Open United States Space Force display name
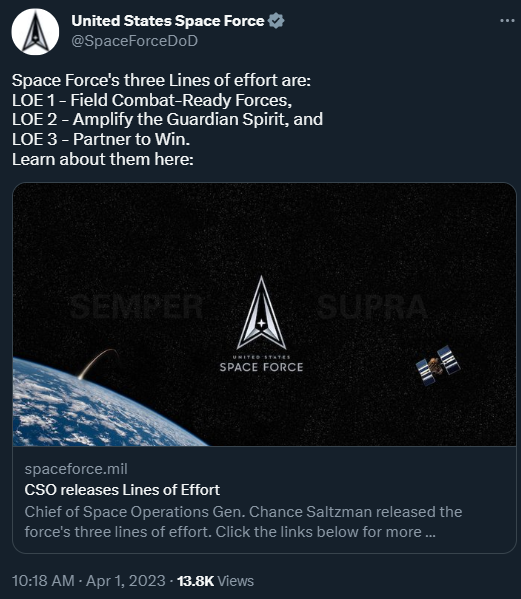The image size is (521, 599). 168,21
